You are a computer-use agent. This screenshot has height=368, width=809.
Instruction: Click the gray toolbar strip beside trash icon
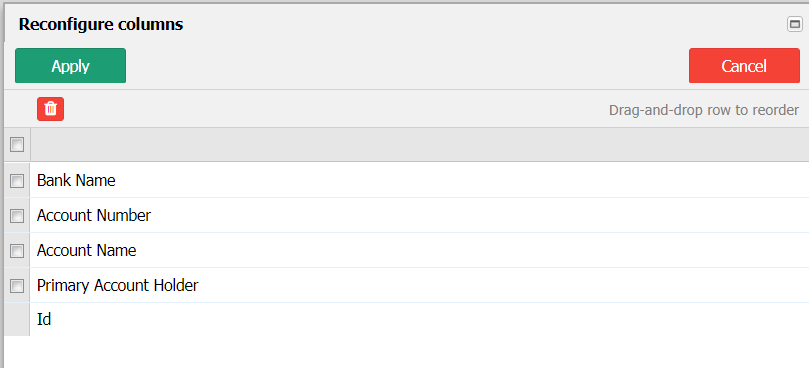335,109
